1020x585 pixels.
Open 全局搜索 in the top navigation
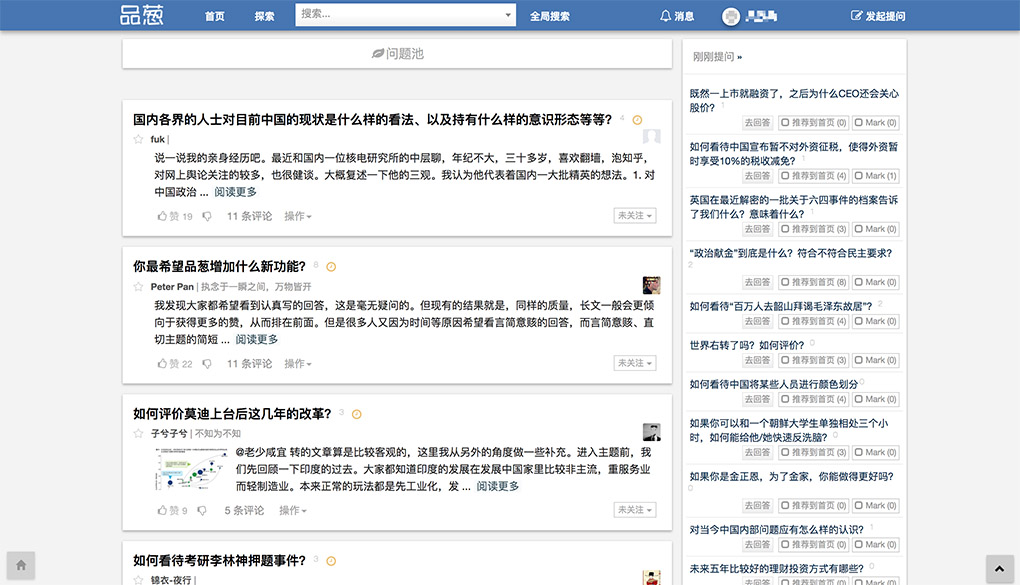pyautogui.click(x=549, y=16)
